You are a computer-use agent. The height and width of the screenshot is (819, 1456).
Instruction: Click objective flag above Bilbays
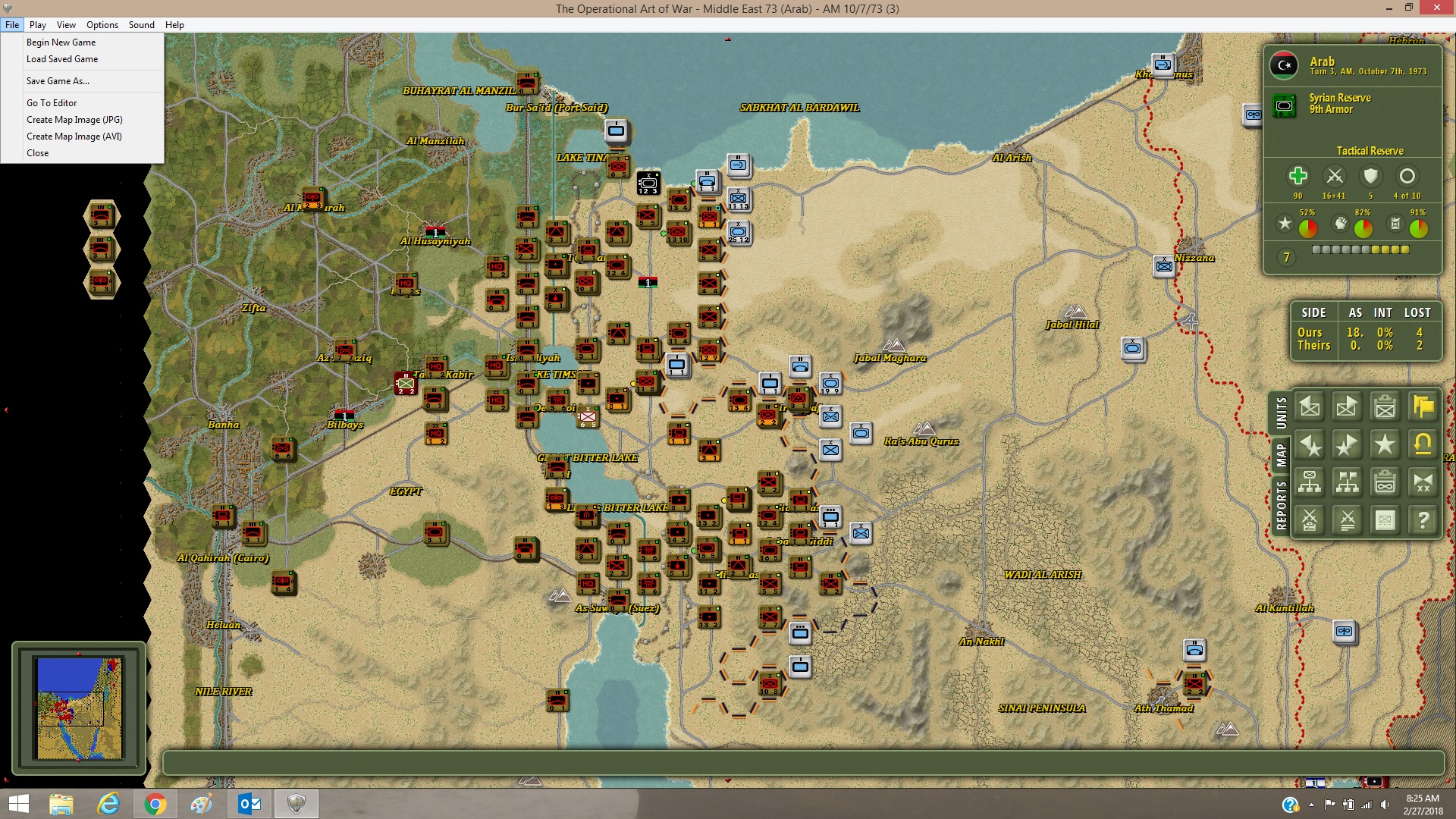click(x=345, y=415)
